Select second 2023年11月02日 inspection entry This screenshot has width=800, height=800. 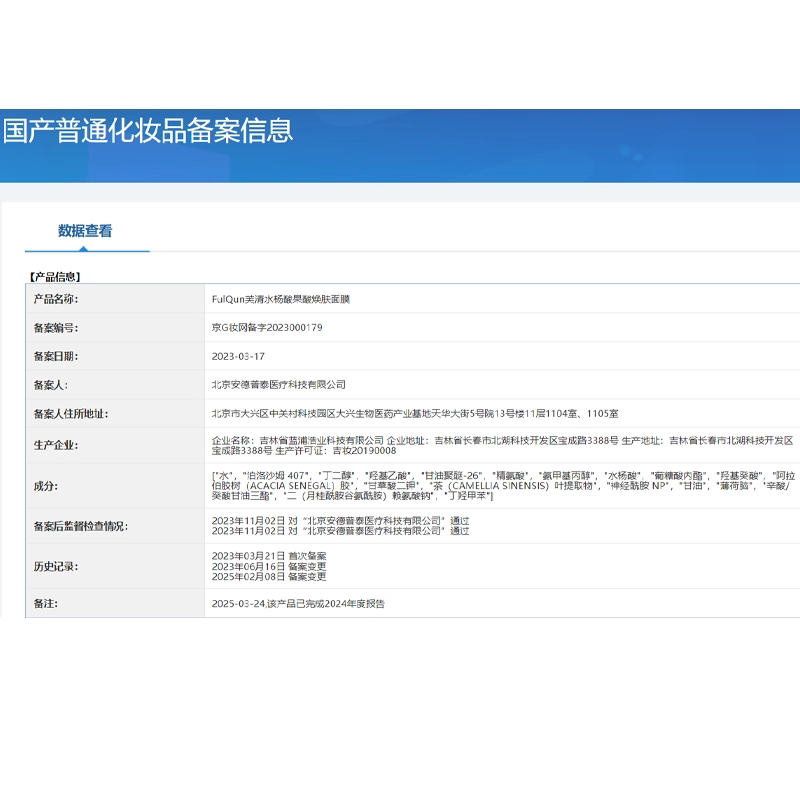tap(340, 531)
